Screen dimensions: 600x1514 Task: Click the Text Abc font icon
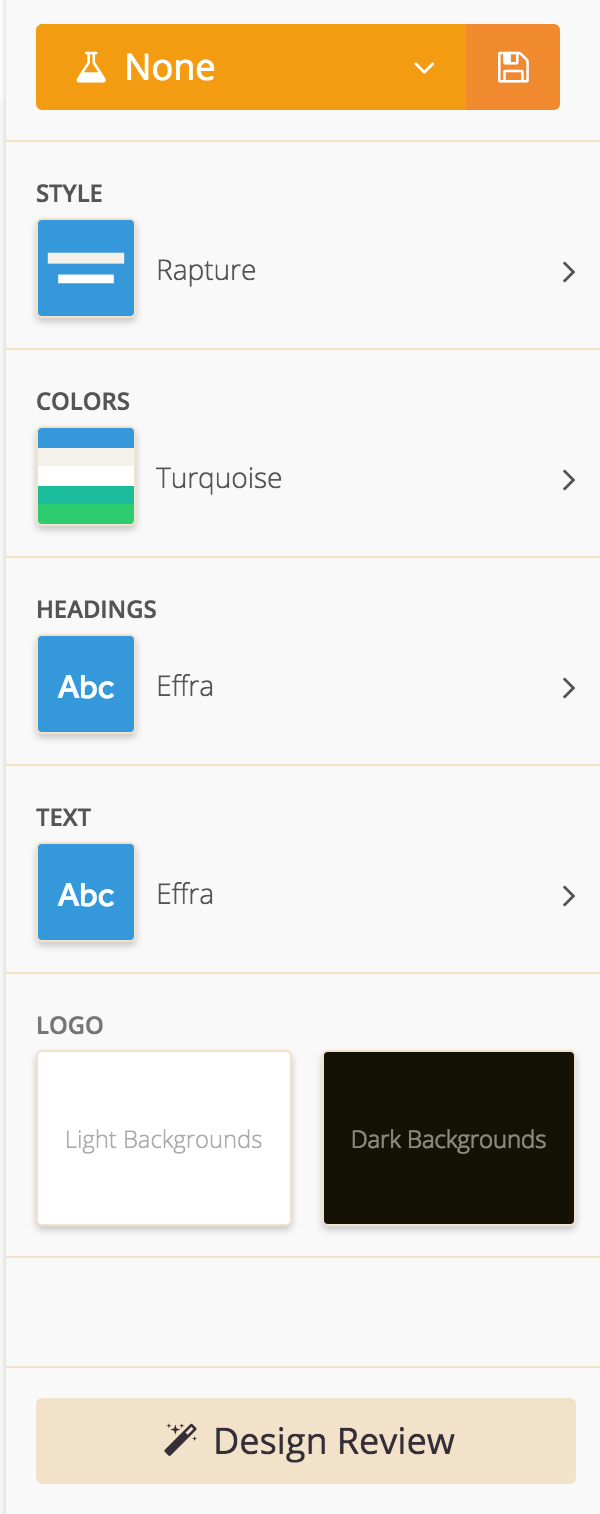(86, 893)
